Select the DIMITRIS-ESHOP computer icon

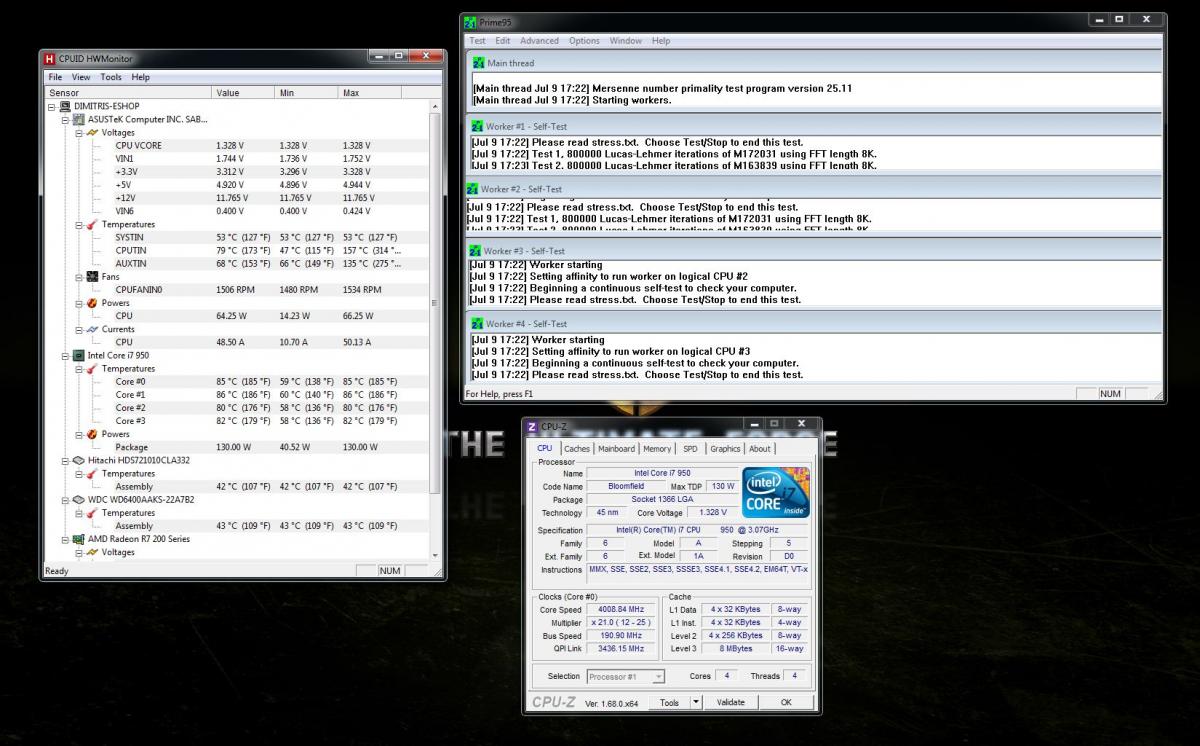(65, 106)
